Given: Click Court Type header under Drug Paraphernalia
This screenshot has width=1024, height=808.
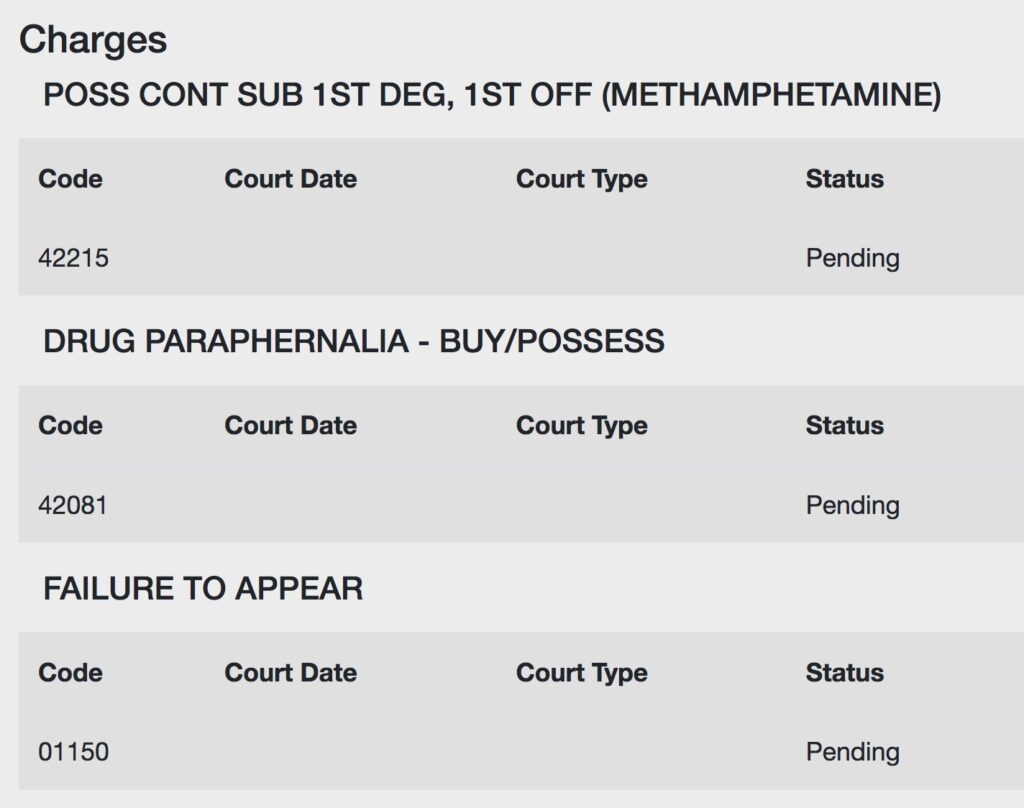Looking at the screenshot, I should coord(581,426).
